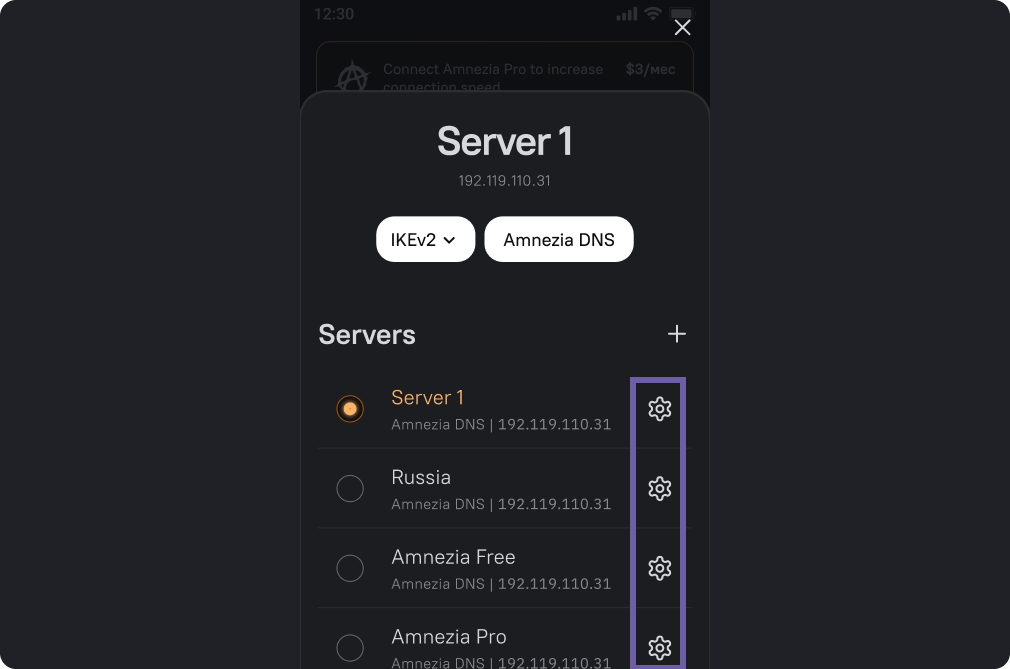Viewport: 1010px width, 669px height.
Task: Open settings gear for Server 1
Action: (x=659, y=409)
